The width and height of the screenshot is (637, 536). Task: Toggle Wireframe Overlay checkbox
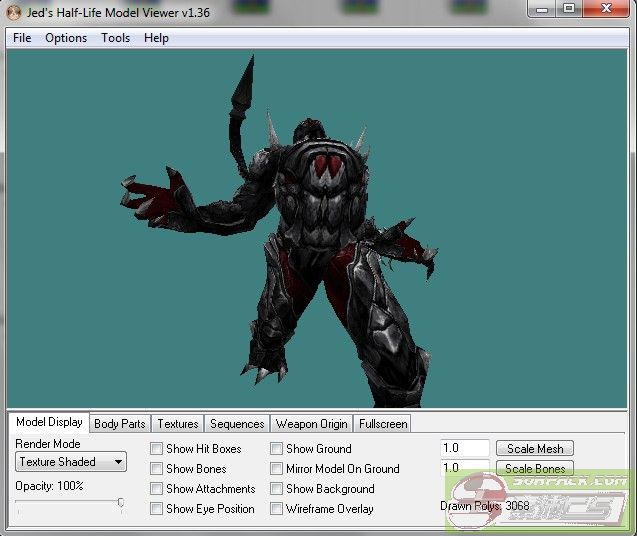(277, 509)
